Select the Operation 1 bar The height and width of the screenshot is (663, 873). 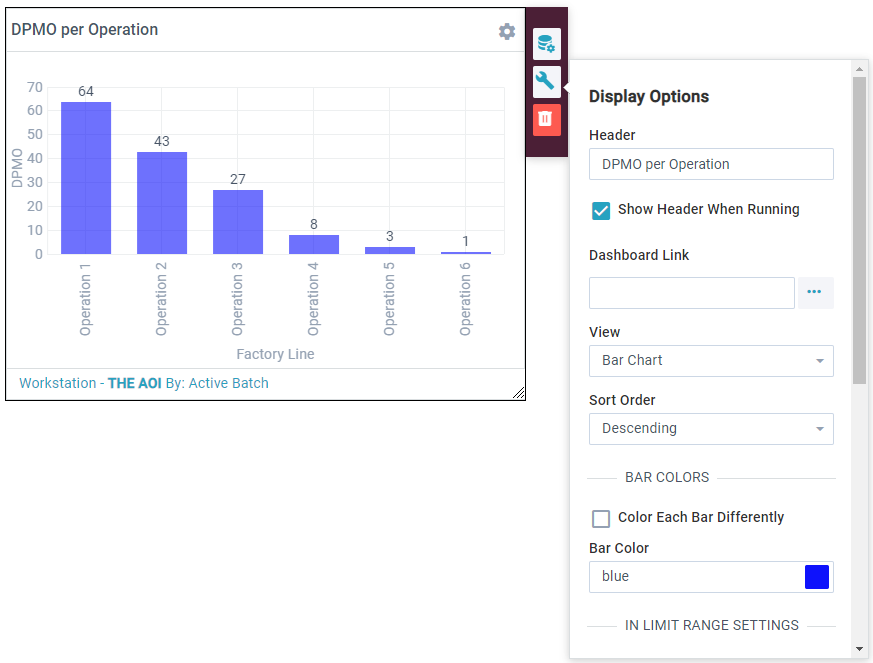(85, 175)
